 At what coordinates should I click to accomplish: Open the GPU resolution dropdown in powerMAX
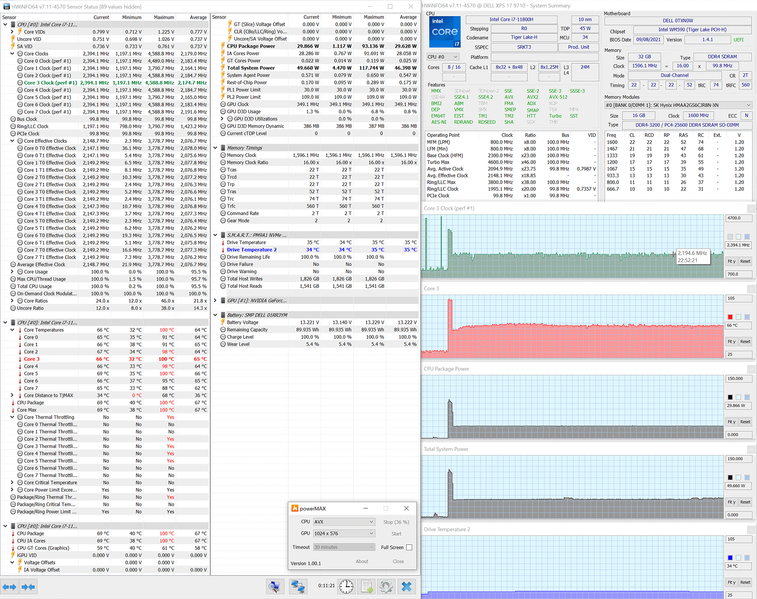pos(344,533)
